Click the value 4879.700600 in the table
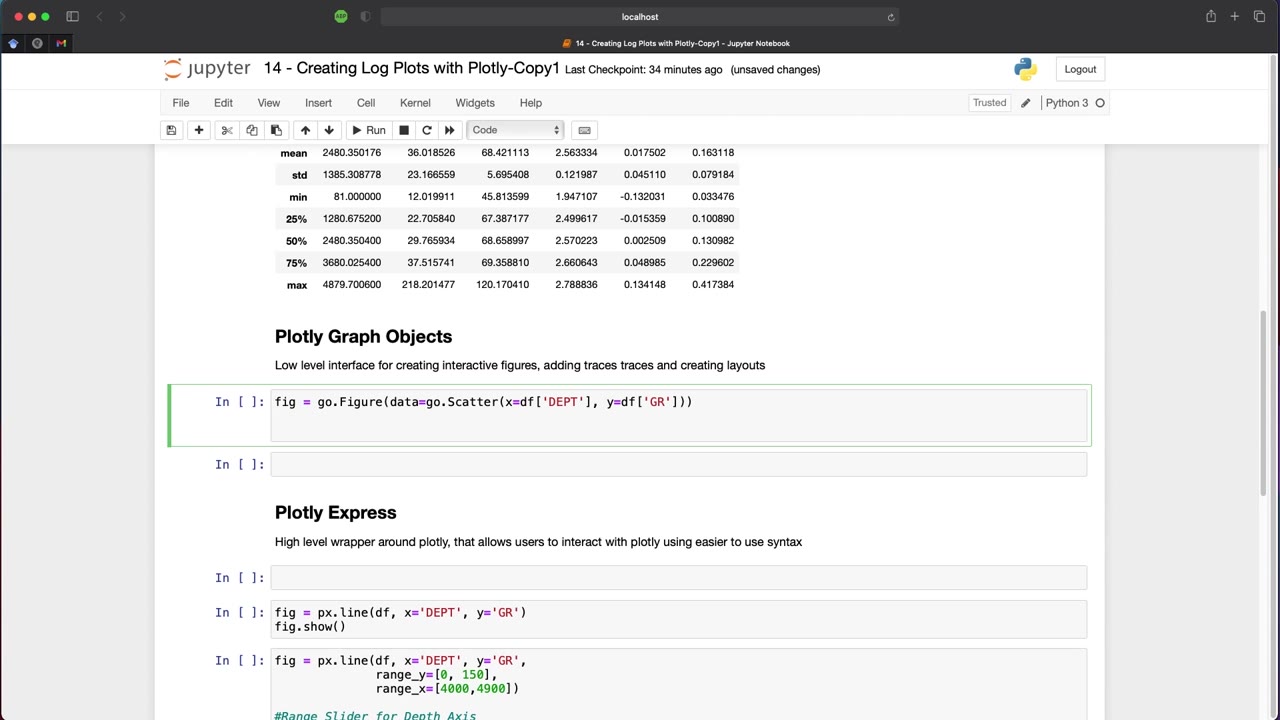 [x=351, y=284]
